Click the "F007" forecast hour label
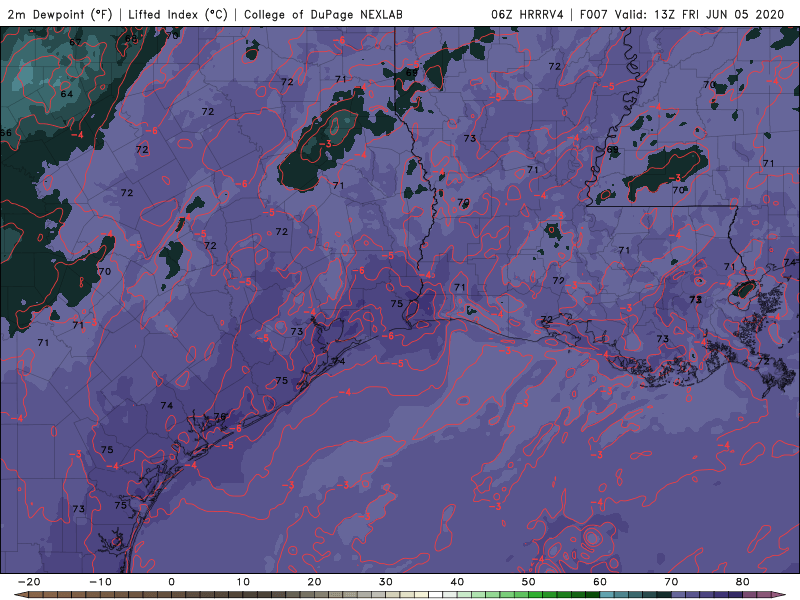 coord(594,14)
